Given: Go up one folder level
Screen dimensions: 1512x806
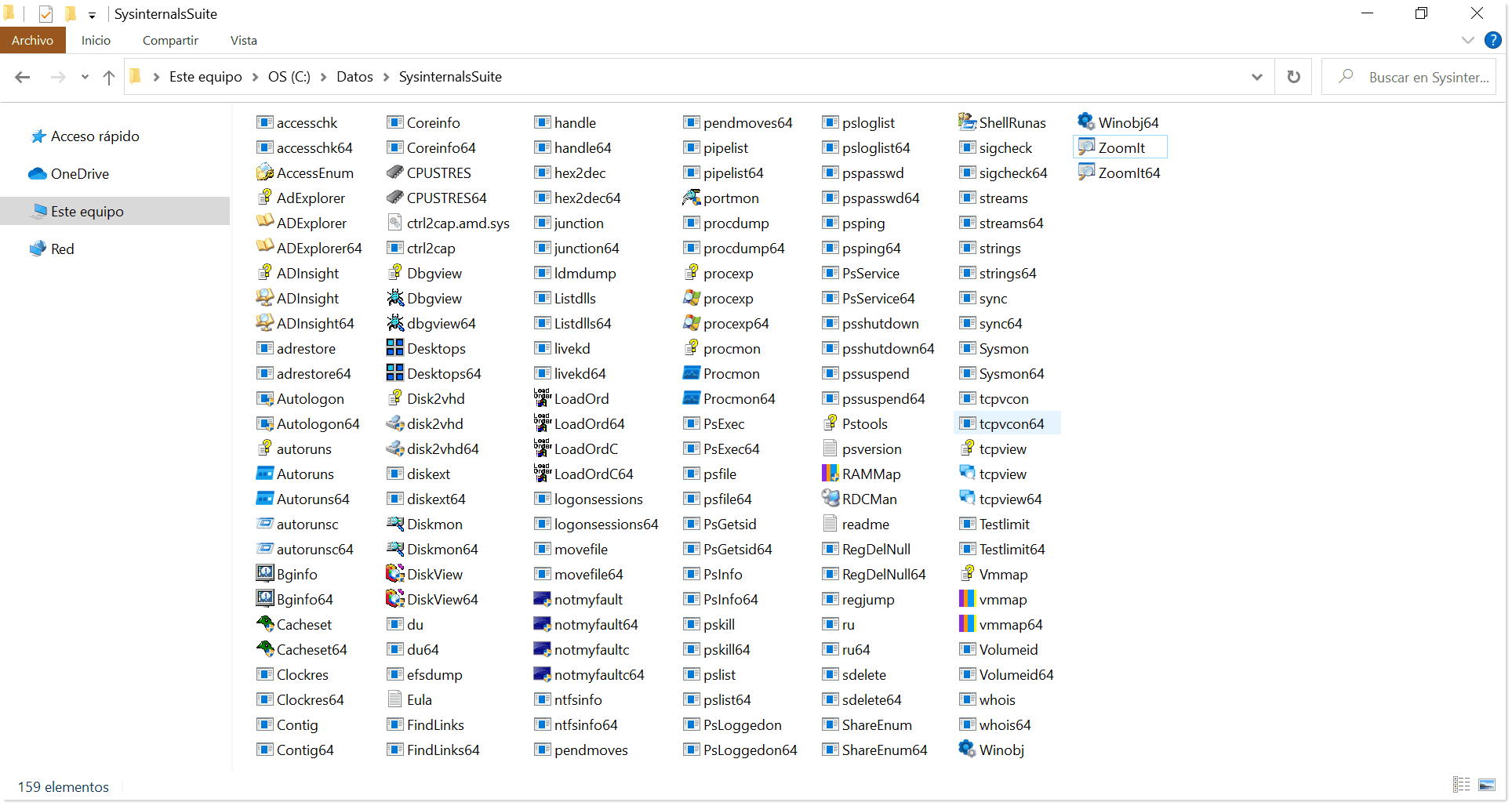Looking at the screenshot, I should click(x=109, y=77).
